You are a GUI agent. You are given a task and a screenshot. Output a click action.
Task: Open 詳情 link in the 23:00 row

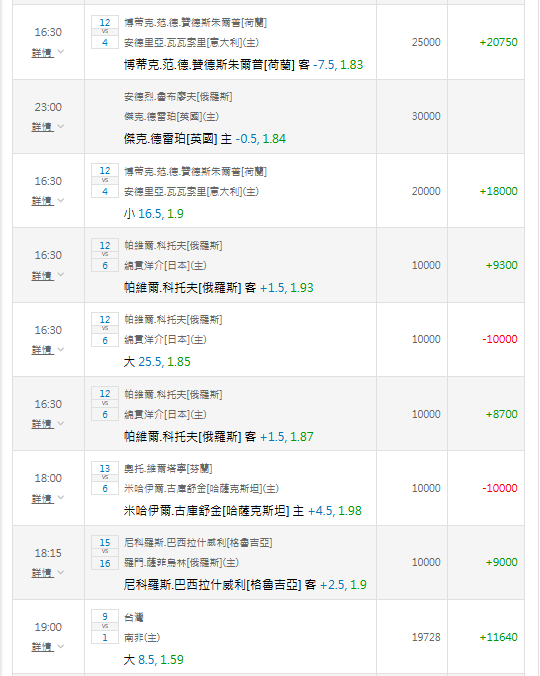point(42,127)
